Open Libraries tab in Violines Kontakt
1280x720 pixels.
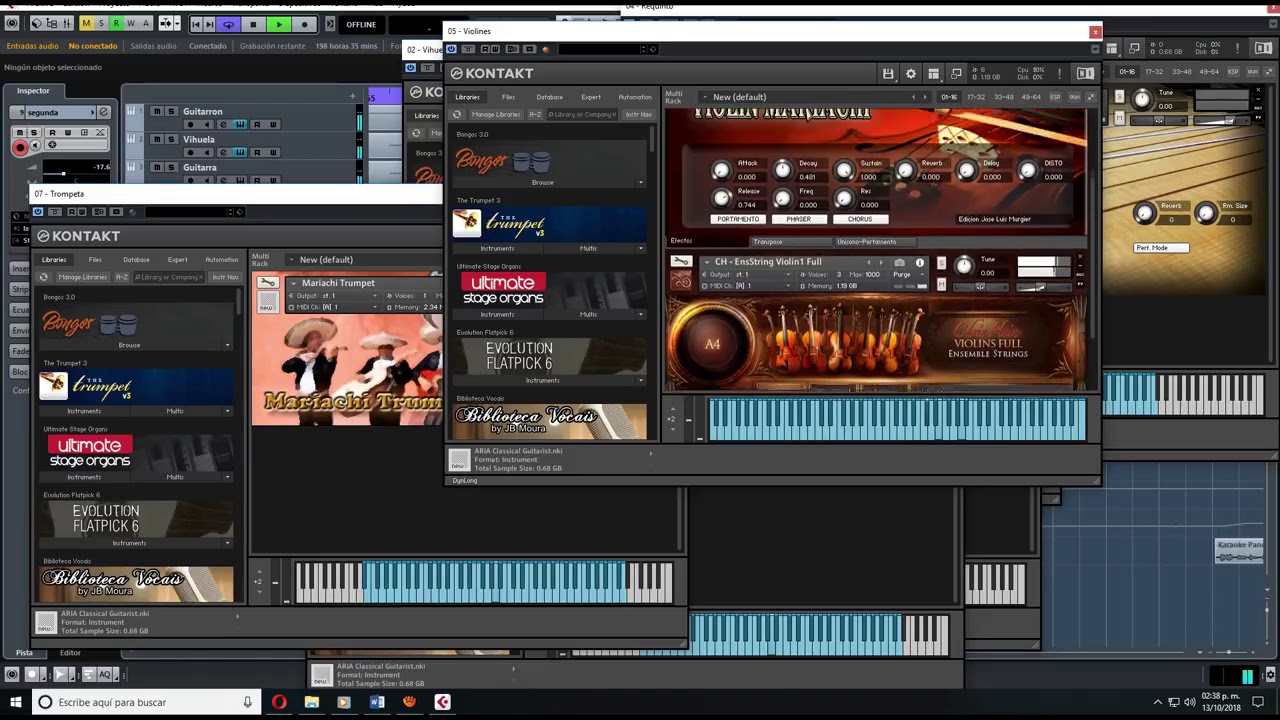(x=468, y=97)
